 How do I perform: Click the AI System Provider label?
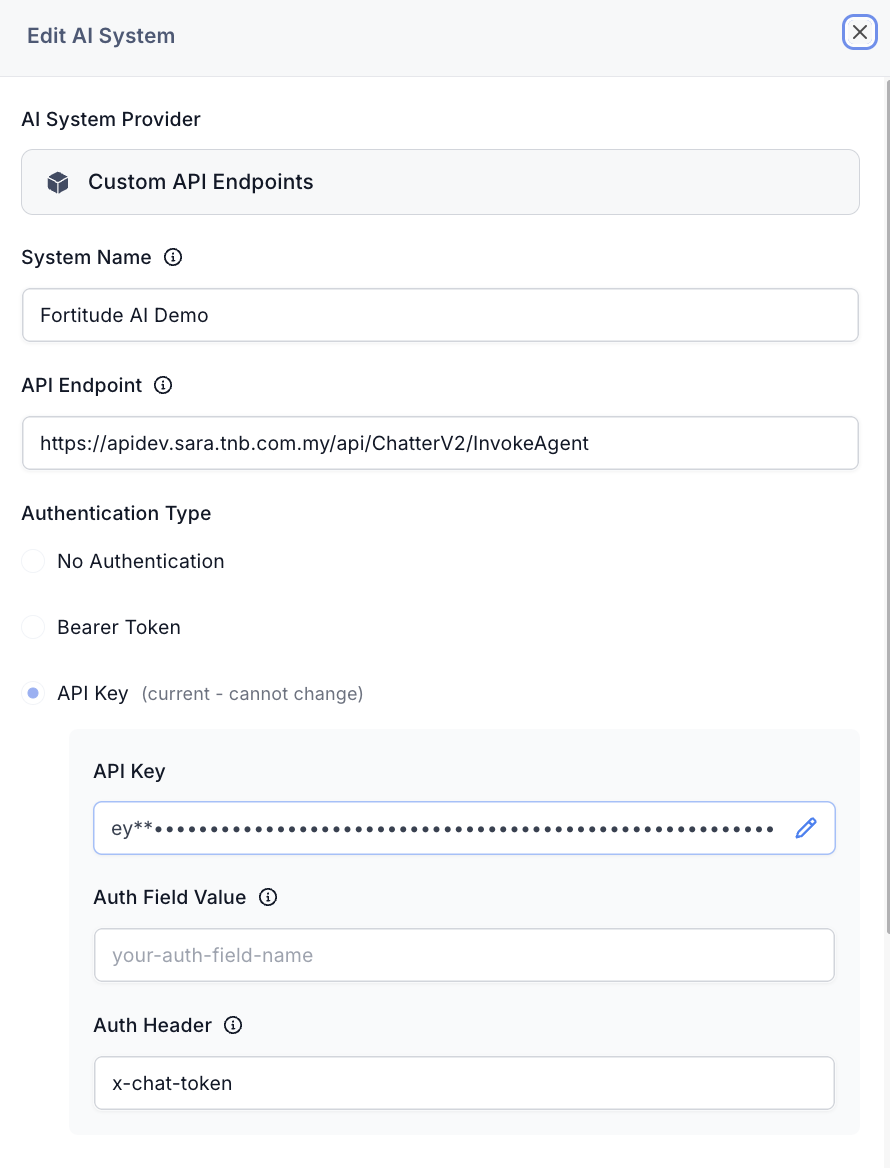(x=111, y=119)
